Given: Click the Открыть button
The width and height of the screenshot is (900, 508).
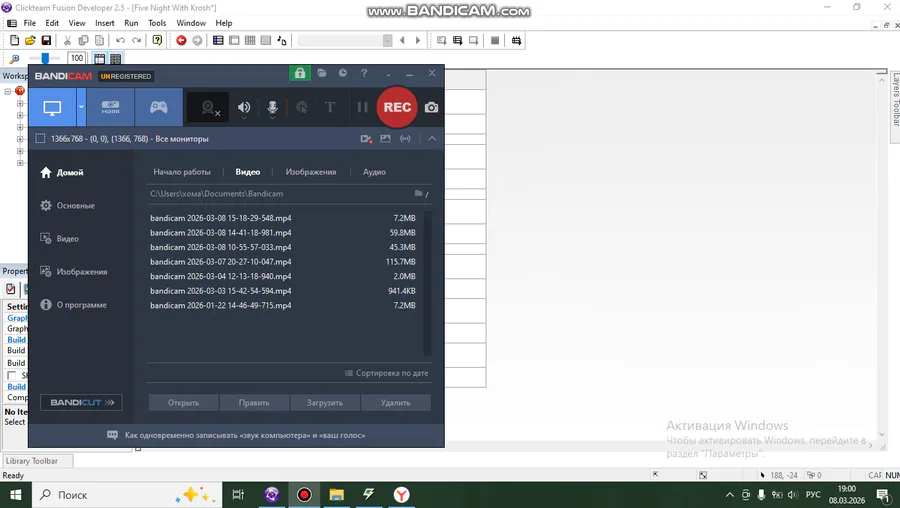Looking at the screenshot, I should click(183, 403).
